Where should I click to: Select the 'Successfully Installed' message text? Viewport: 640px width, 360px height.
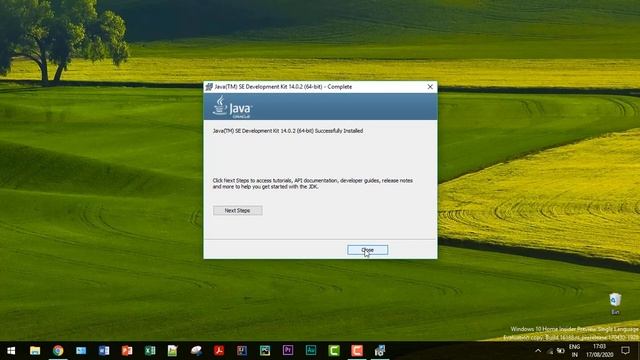pos(288,131)
